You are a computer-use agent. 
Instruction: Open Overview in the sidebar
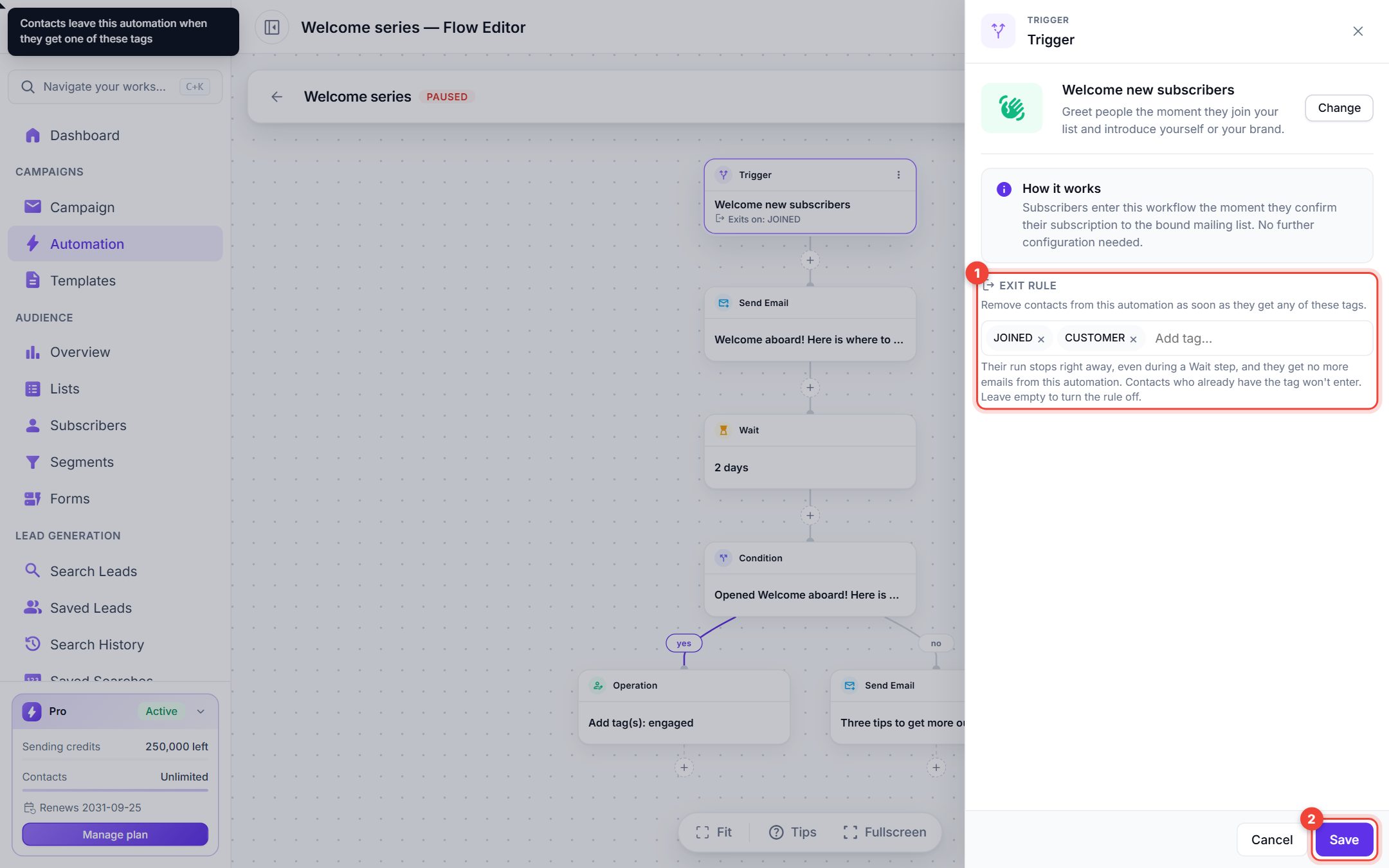pyautogui.click(x=115, y=352)
